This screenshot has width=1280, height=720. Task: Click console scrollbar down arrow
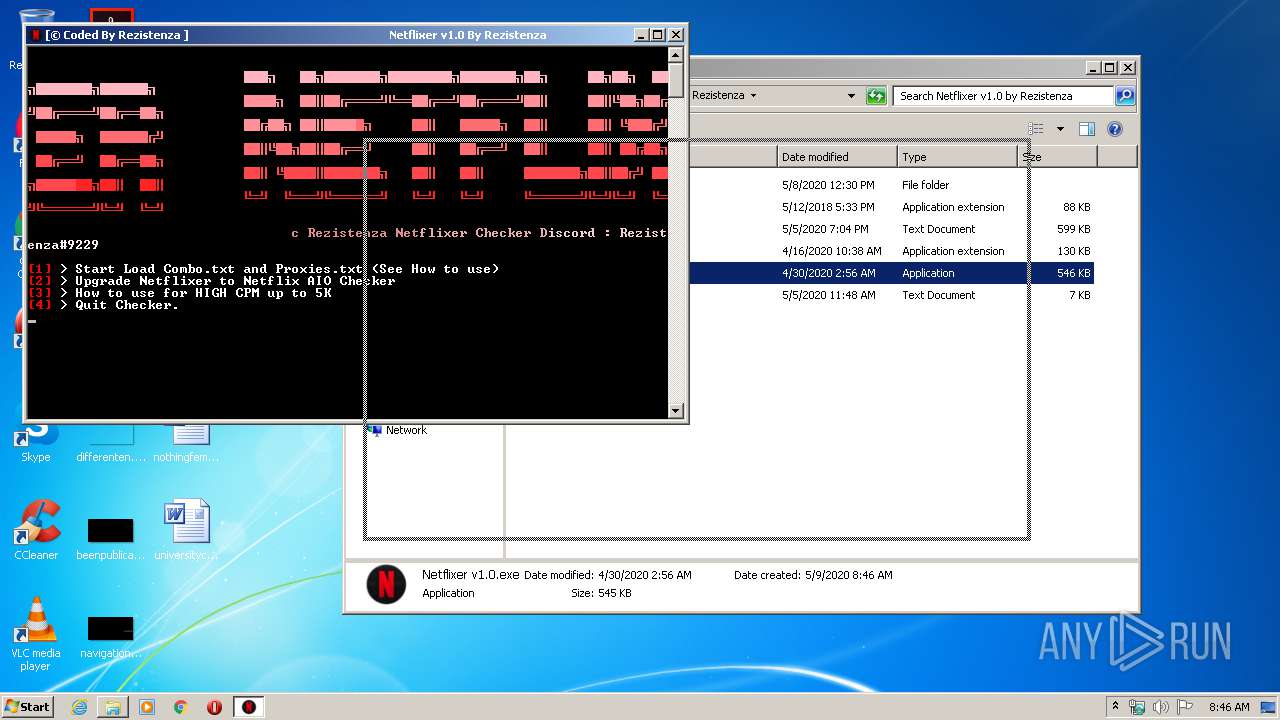coord(676,410)
